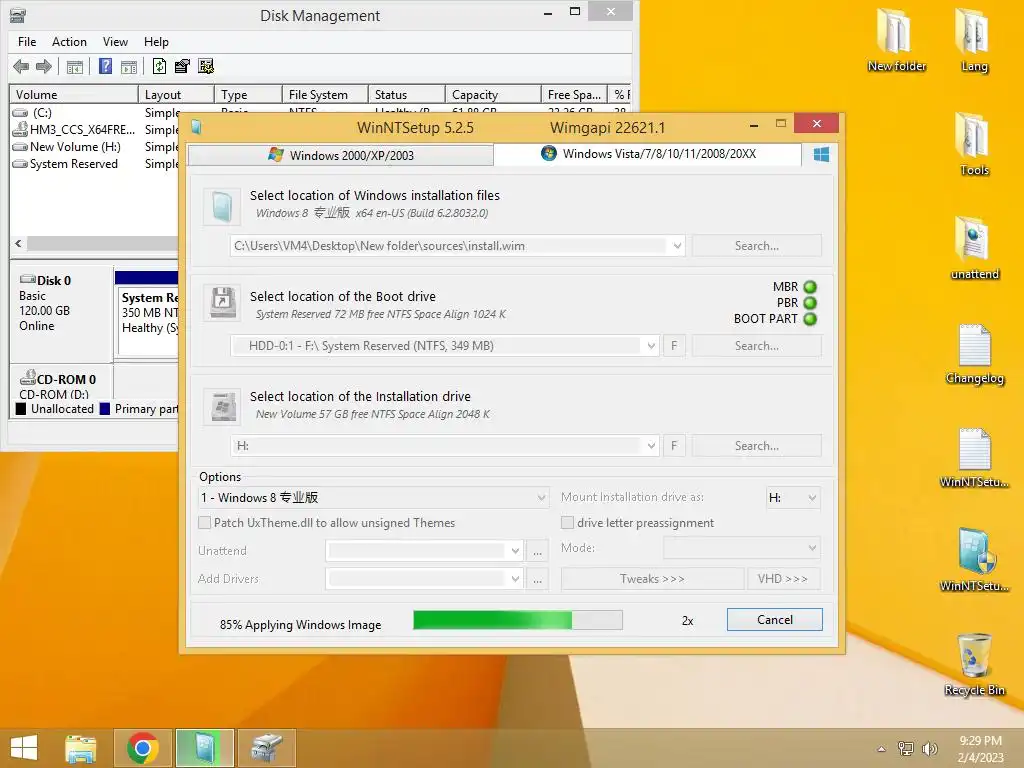Viewport: 1024px width, 768px height.
Task: Open Google Chrome from the taskbar
Action: (142, 748)
